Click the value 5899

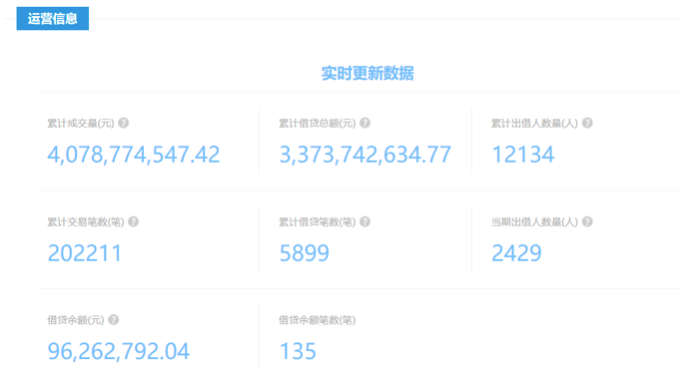point(304,253)
